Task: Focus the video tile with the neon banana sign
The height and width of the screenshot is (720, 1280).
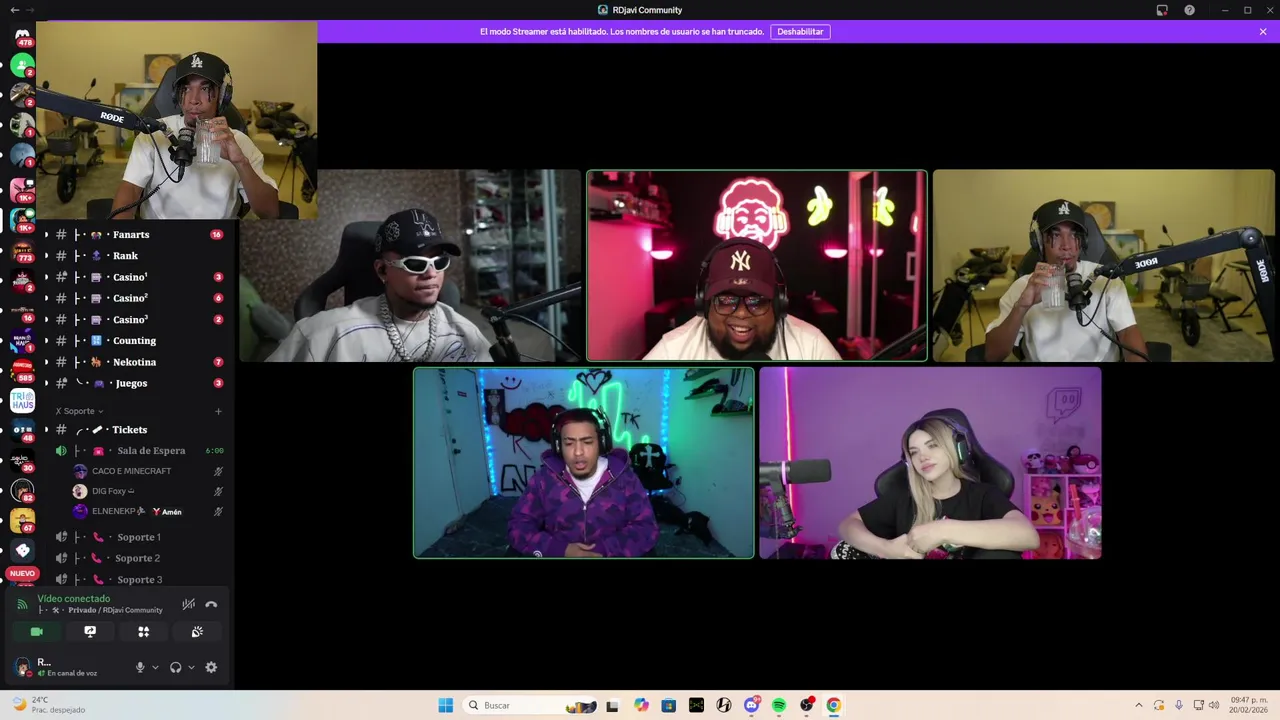Action: click(757, 265)
